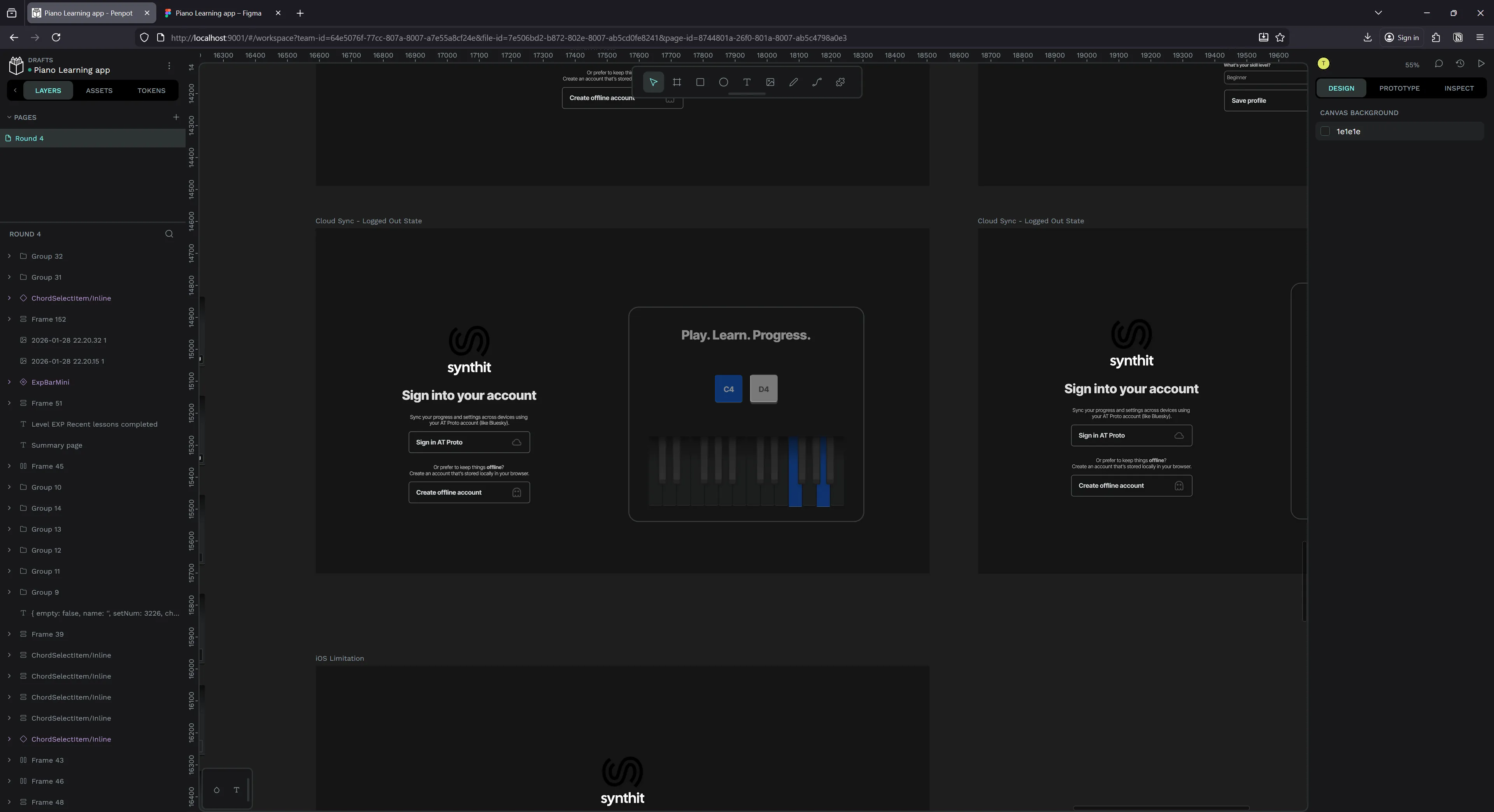Viewport: 1494px width, 812px height.
Task: Select the Rectangle tool
Action: (700, 82)
